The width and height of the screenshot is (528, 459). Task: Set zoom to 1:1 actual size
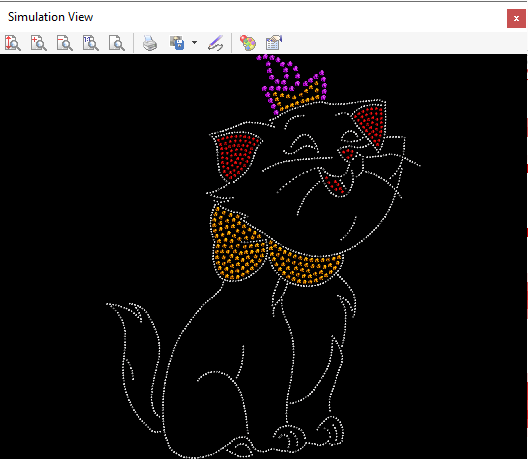(x=91, y=43)
